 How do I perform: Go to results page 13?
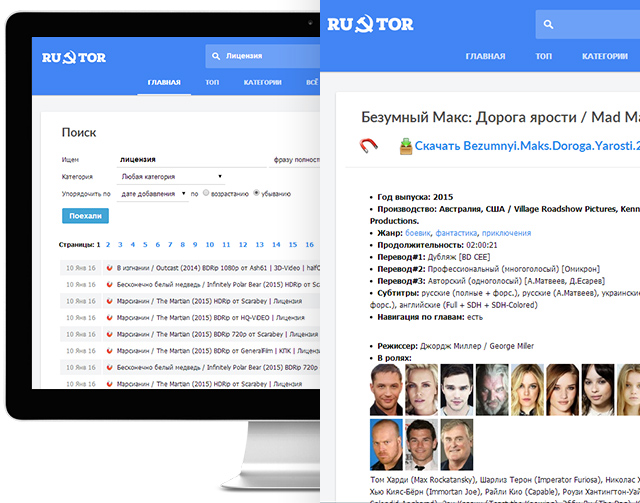tap(260, 245)
